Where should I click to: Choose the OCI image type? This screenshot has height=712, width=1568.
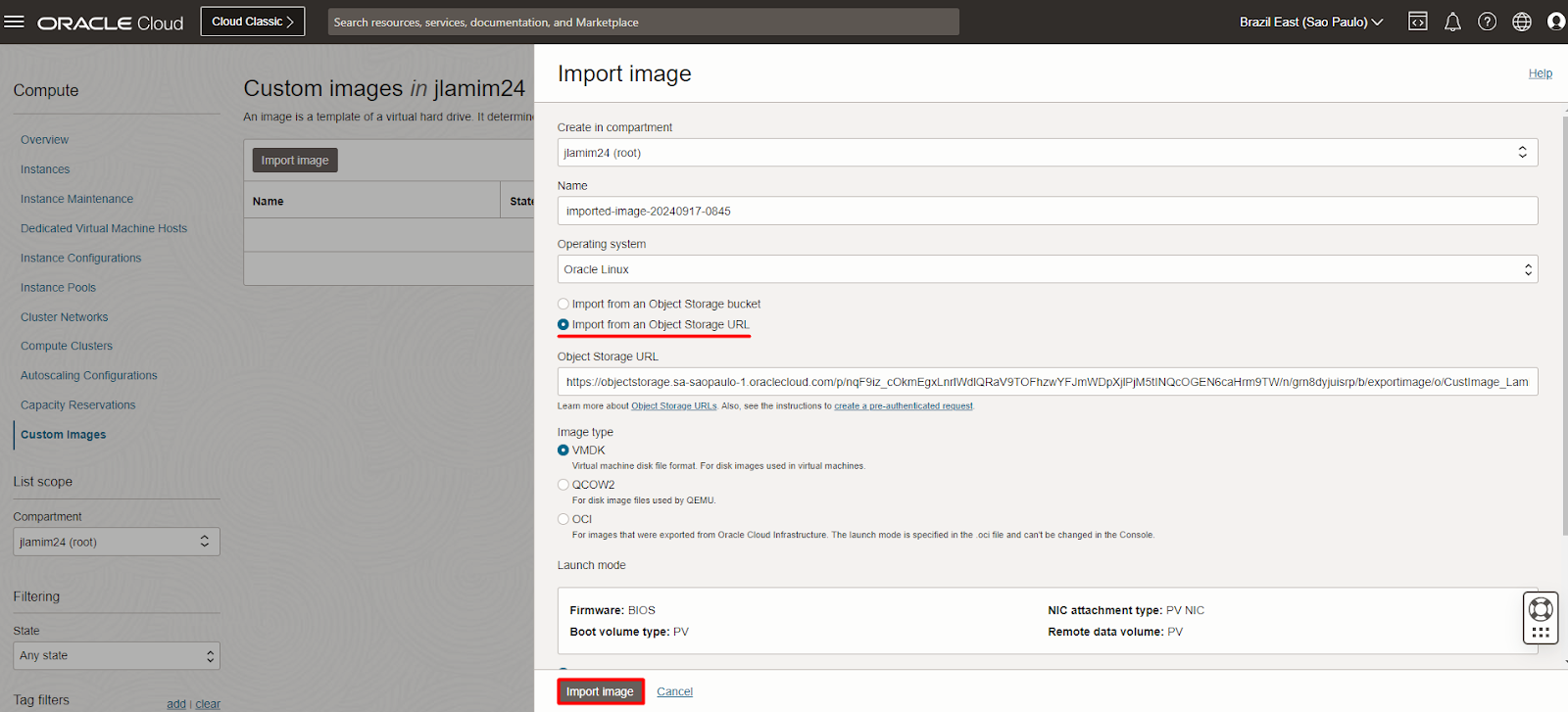563,519
